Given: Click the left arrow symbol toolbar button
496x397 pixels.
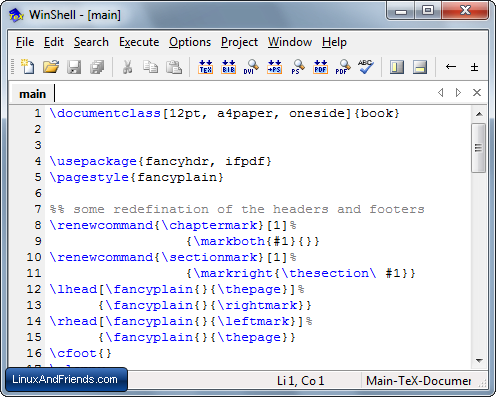Looking at the screenshot, I should [x=451, y=67].
